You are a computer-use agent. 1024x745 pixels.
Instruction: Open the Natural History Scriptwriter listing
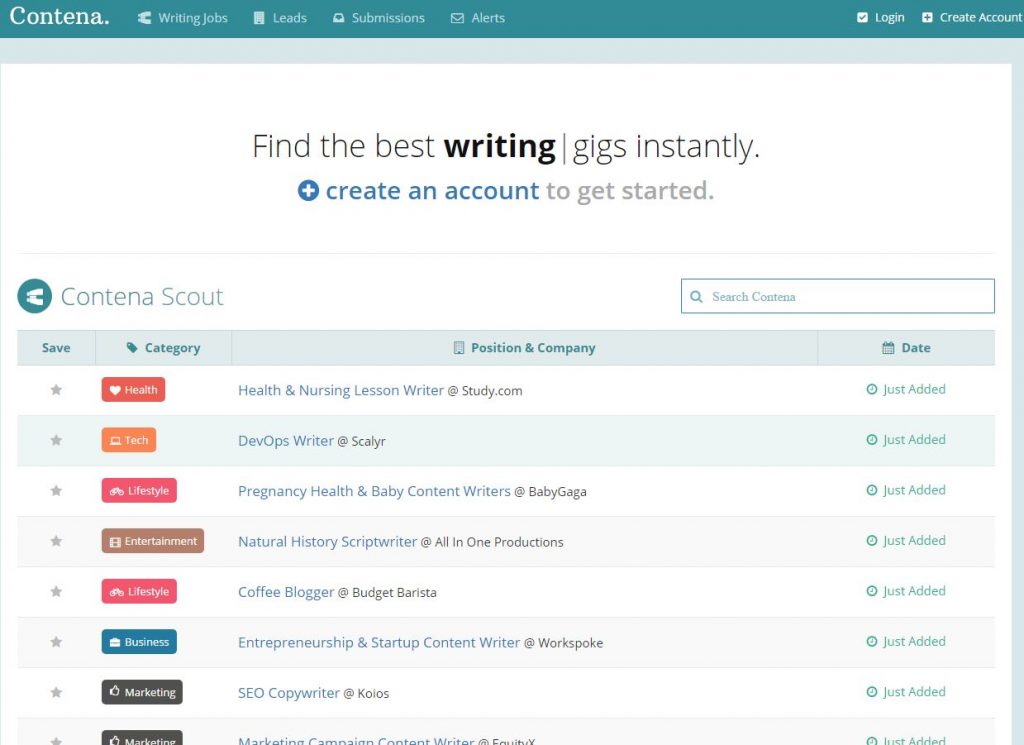(327, 542)
